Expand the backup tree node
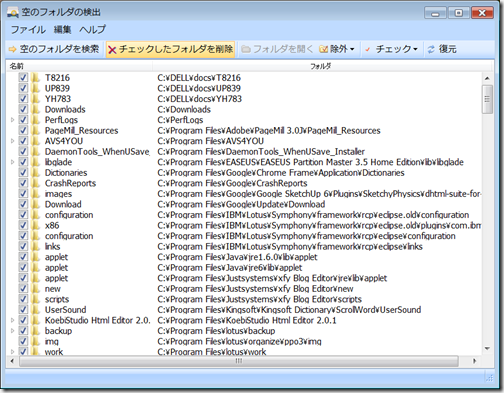504x393 pixels. point(12,331)
